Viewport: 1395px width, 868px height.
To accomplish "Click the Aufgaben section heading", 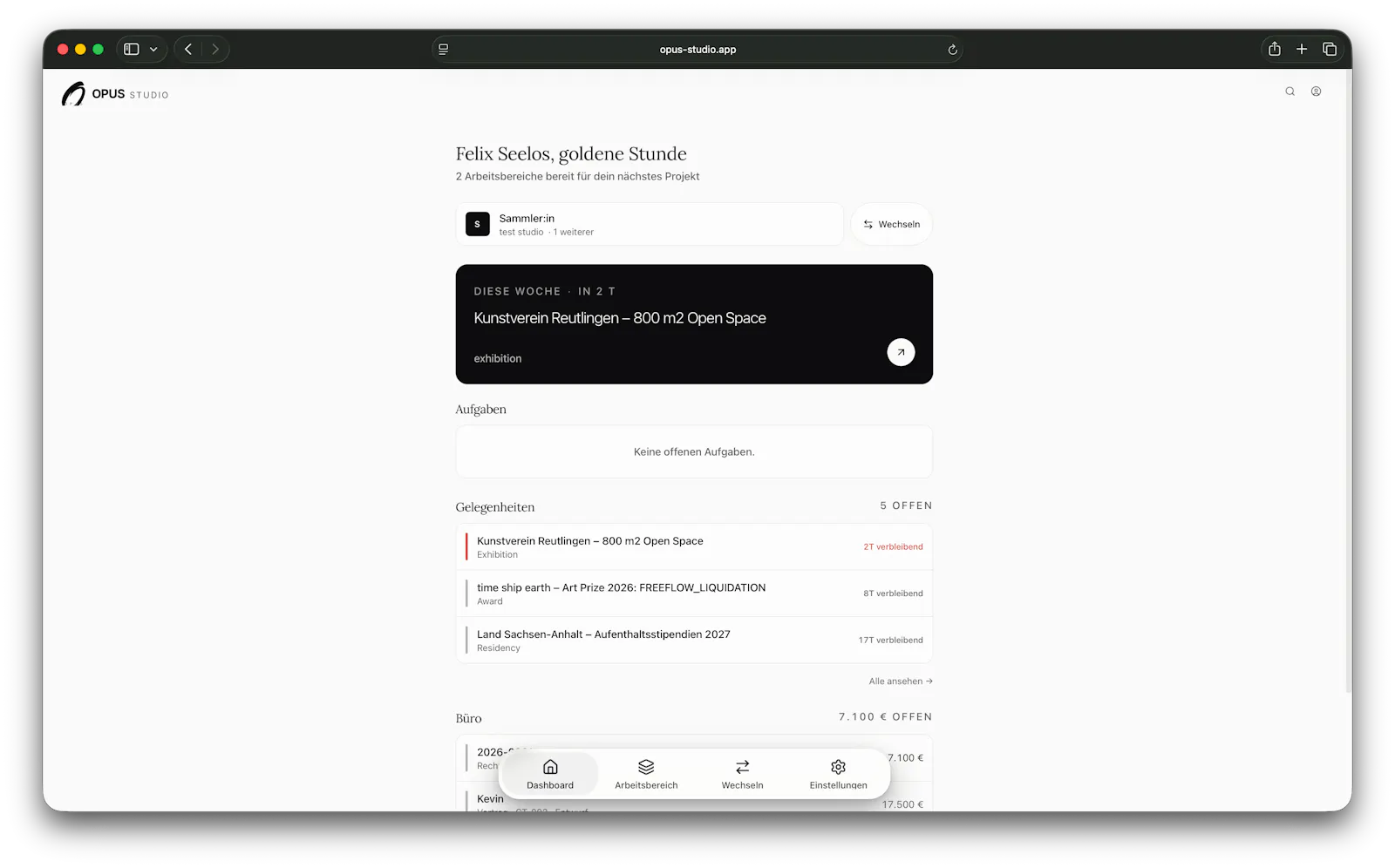I will 480,410.
